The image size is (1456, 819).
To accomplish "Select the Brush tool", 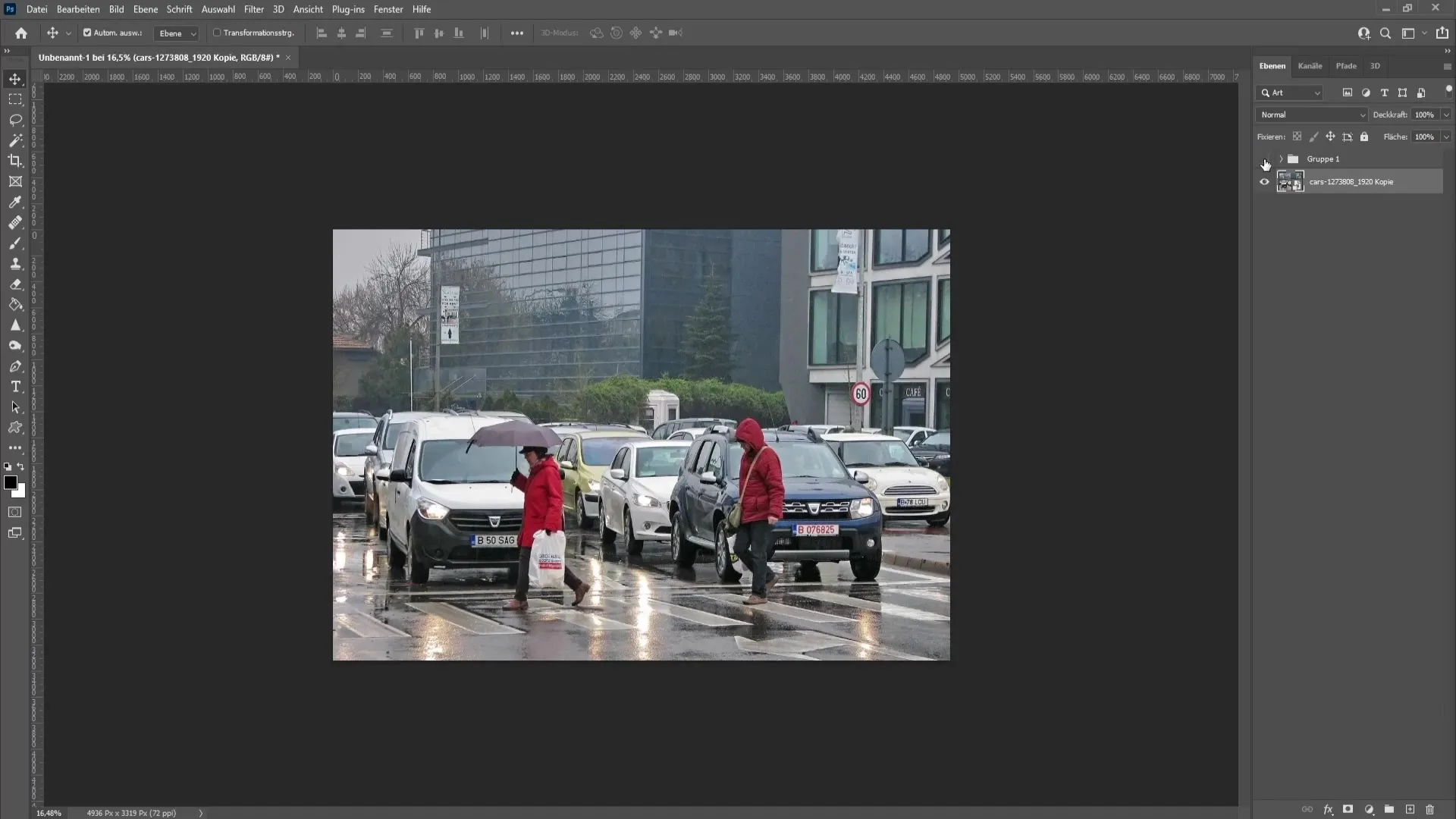I will point(15,242).
